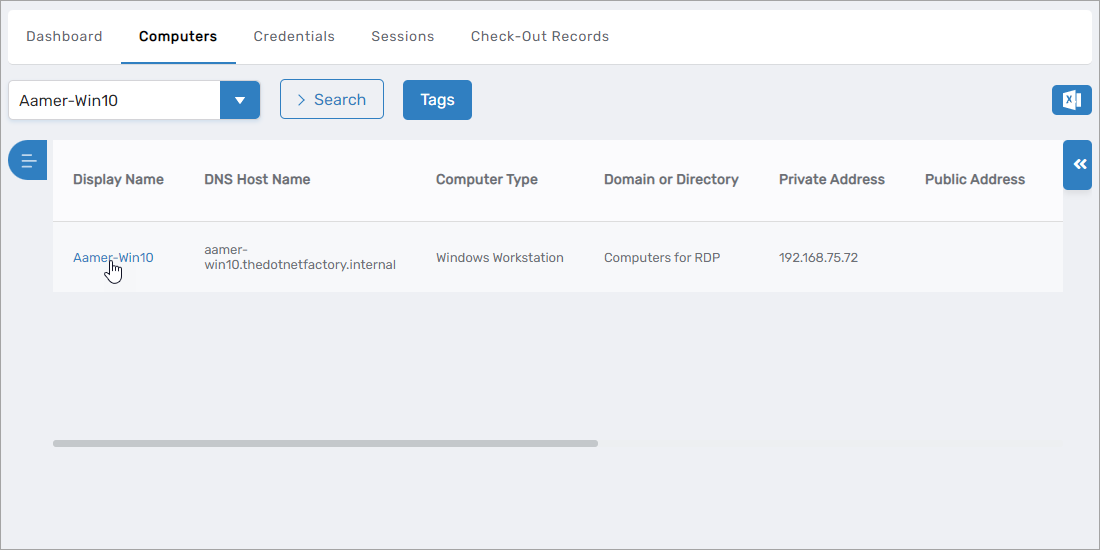Viewport: 1100px width, 550px height.
Task: Expand the Aamer-Win10 dropdown arrow
Action: (x=240, y=100)
